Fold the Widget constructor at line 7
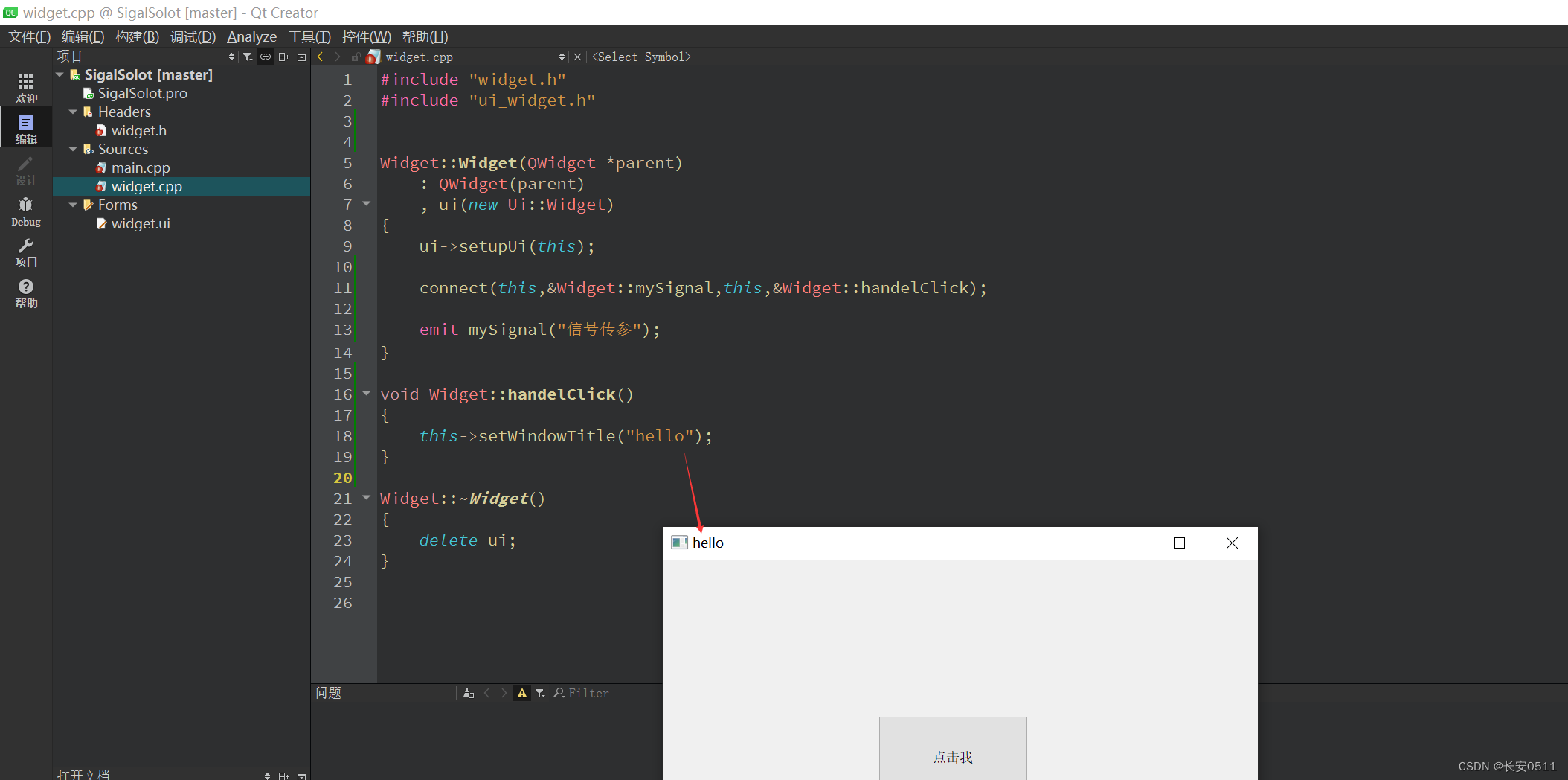Screen dimensions: 1568x780 [366, 203]
